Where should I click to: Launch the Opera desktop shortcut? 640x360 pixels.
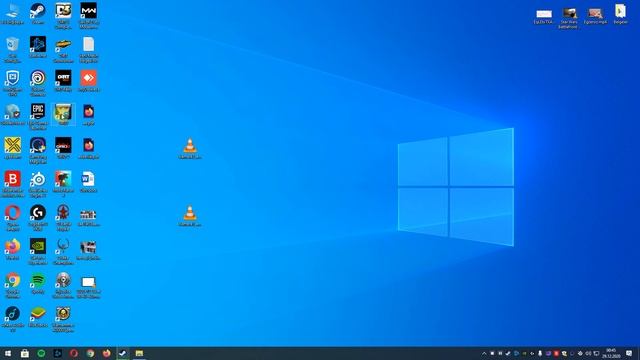[13, 218]
